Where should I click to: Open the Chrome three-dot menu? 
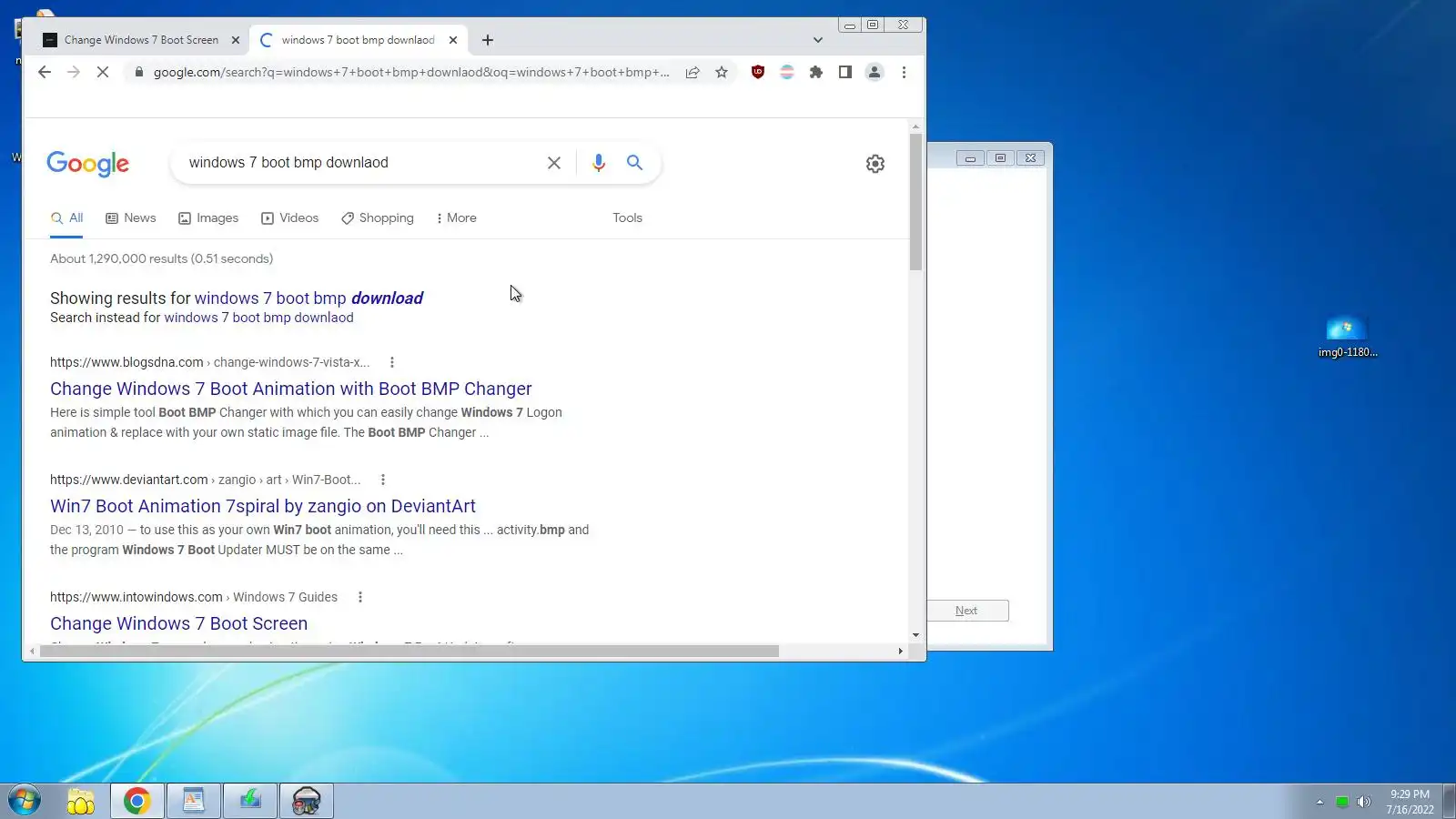(x=904, y=72)
